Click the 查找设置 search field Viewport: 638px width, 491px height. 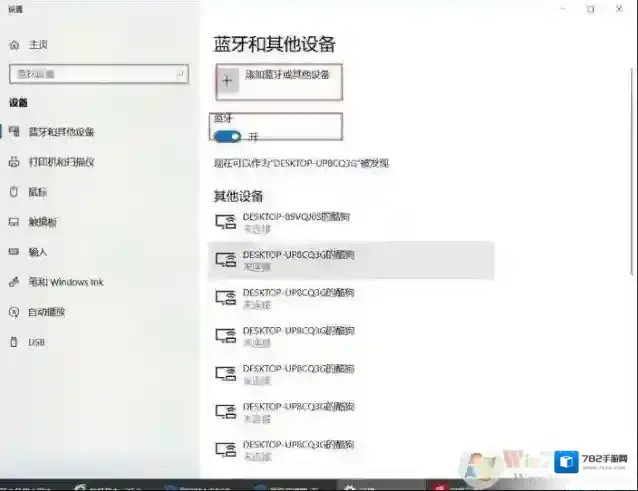pos(99,74)
